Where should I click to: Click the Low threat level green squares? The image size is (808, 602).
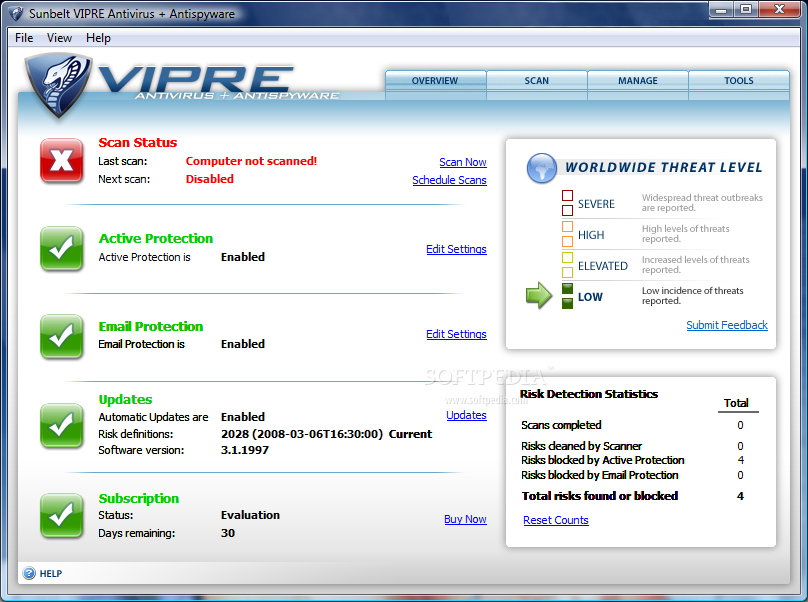[x=567, y=296]
